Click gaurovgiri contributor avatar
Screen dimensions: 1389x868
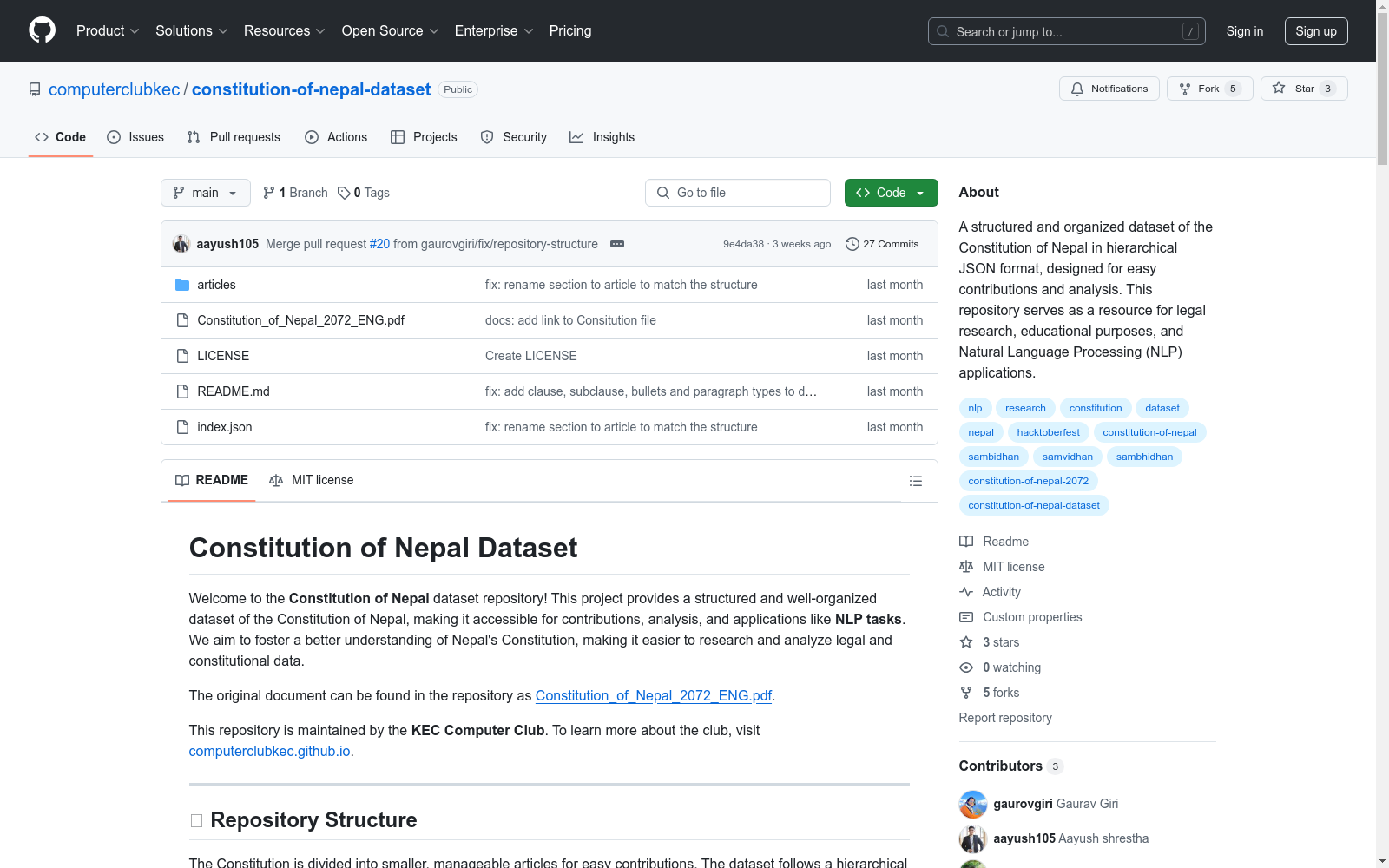tap(973, 805)
